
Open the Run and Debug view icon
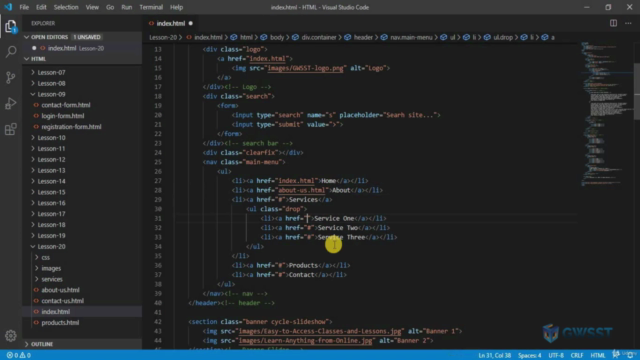pyautogui.click(x=11, y=103)
